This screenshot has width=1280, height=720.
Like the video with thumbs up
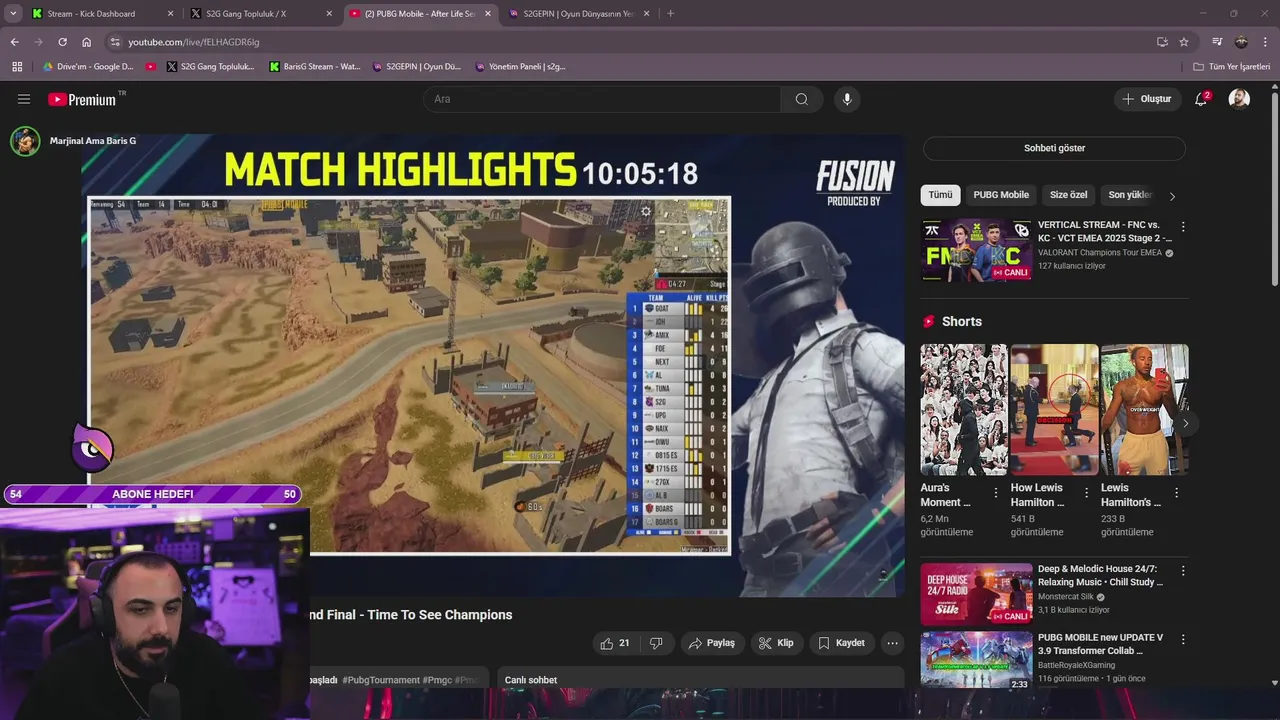pos(615,643)
